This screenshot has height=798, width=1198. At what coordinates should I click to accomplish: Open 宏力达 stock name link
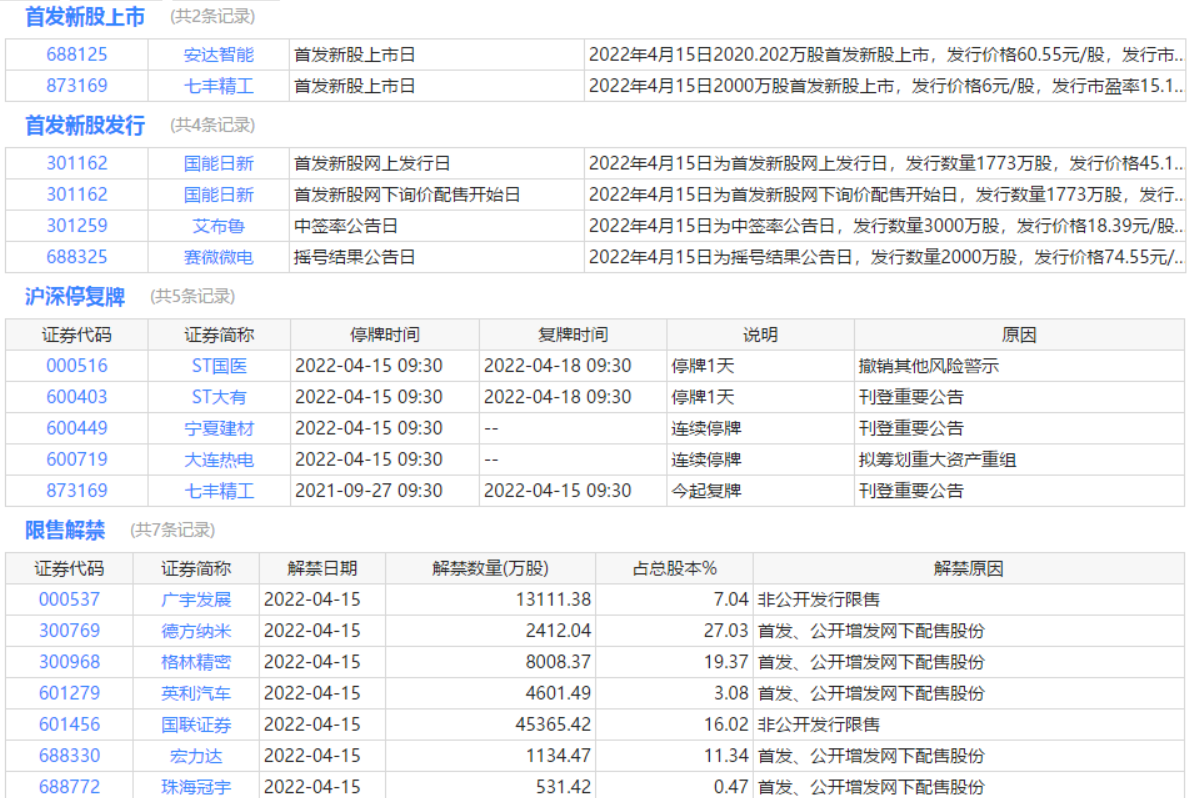[196, 757]
